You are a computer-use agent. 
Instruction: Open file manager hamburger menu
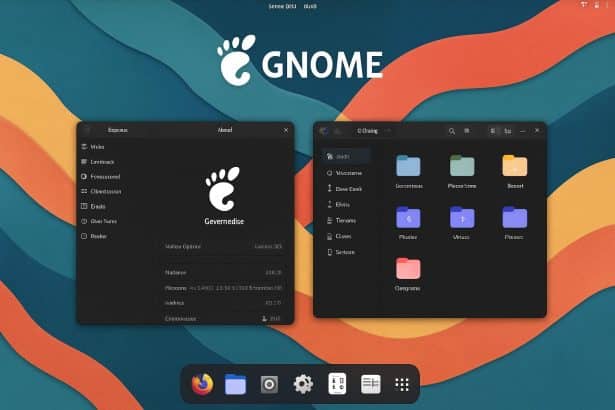(x=467, y=130)
